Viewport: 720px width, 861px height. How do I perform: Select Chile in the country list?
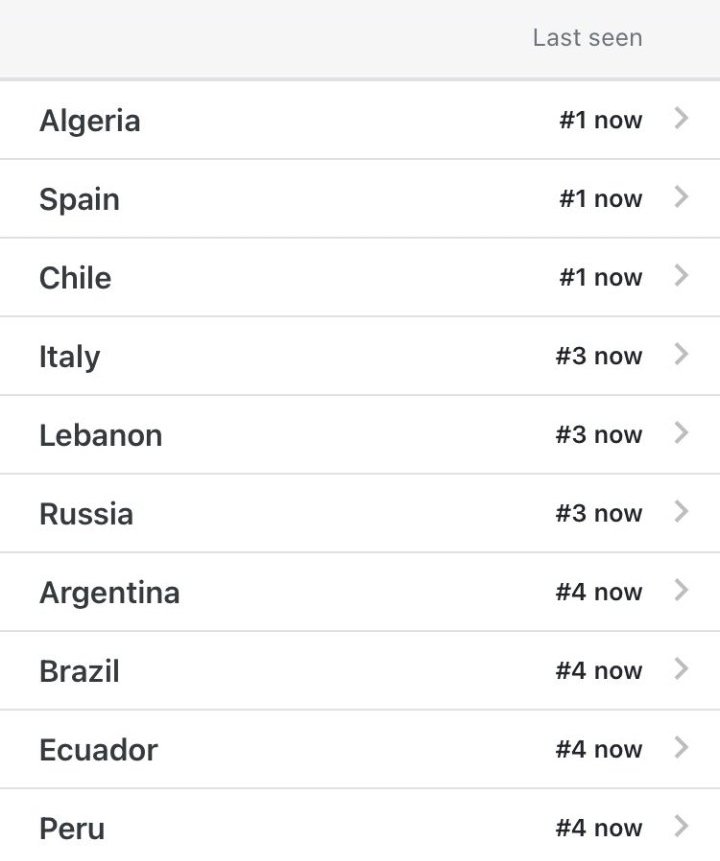tap(75, 277)
